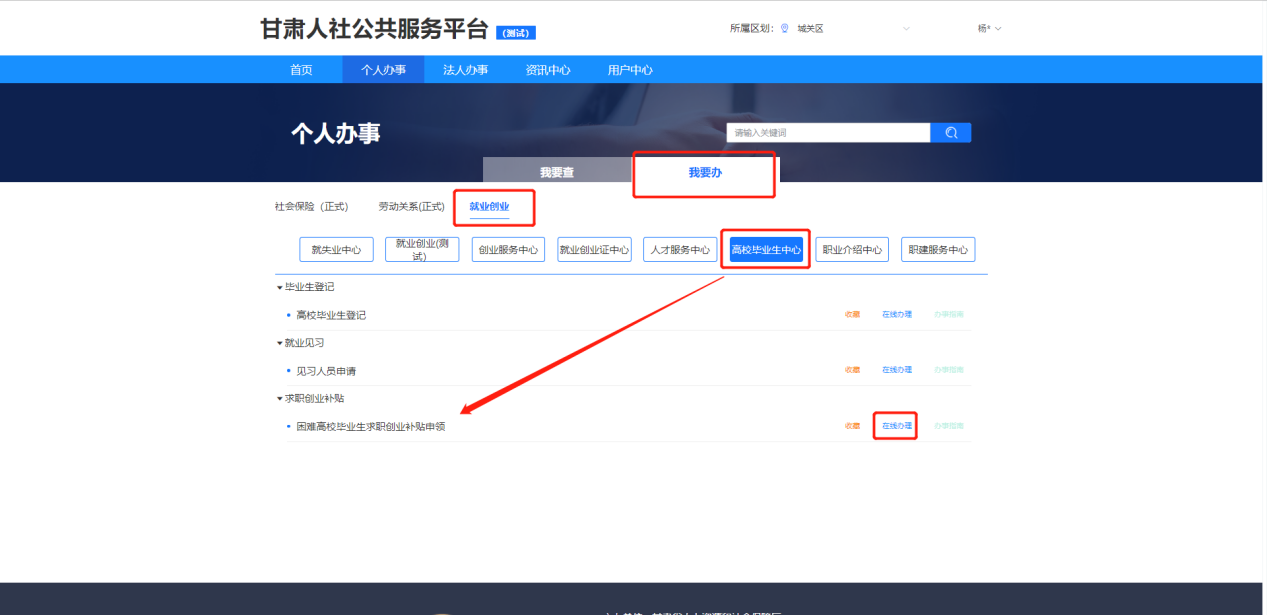The image size is (1267, 615).
Task: Focus the keyword search input field
Action: tap(828, 133)
